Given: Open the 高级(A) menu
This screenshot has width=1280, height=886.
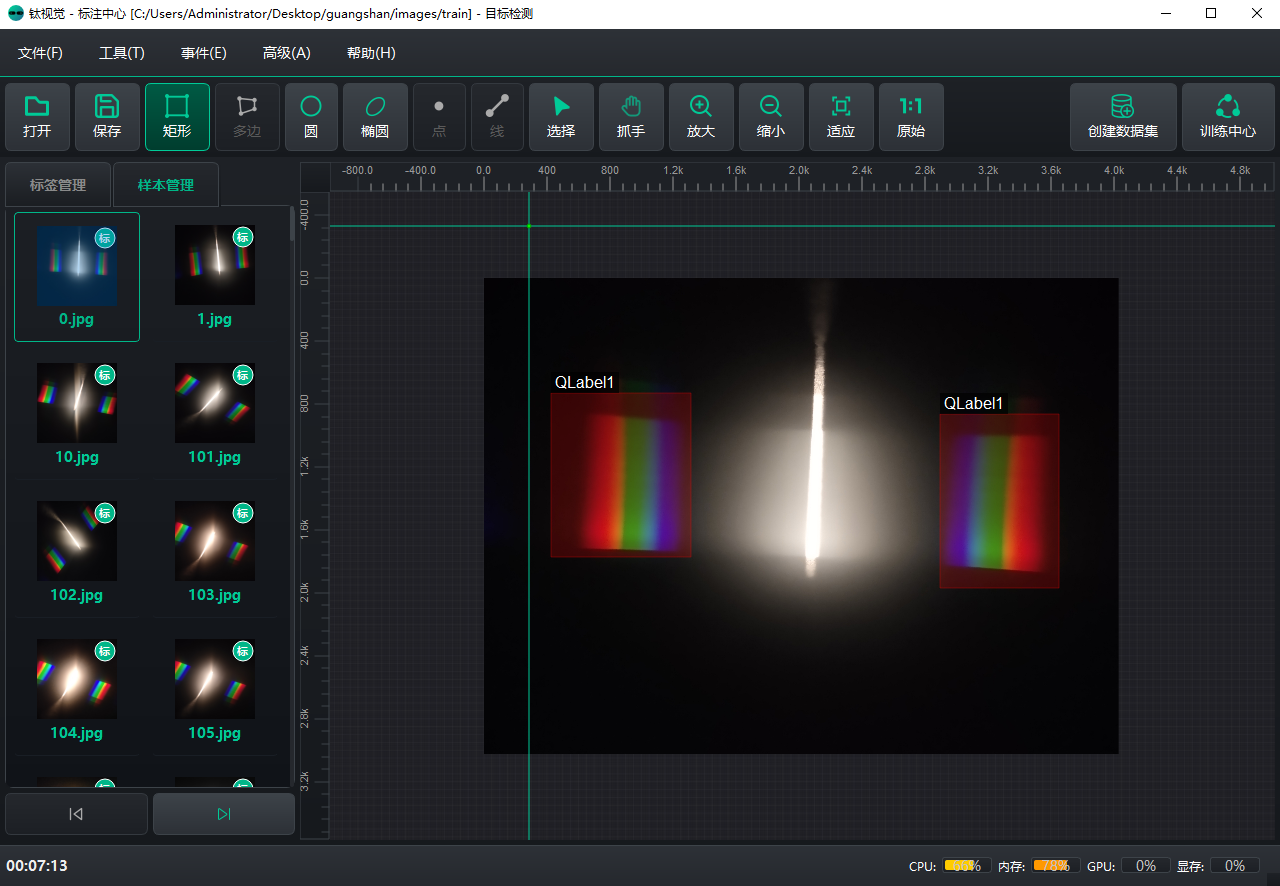Looking at the screenshot, I should pos(286,53).
